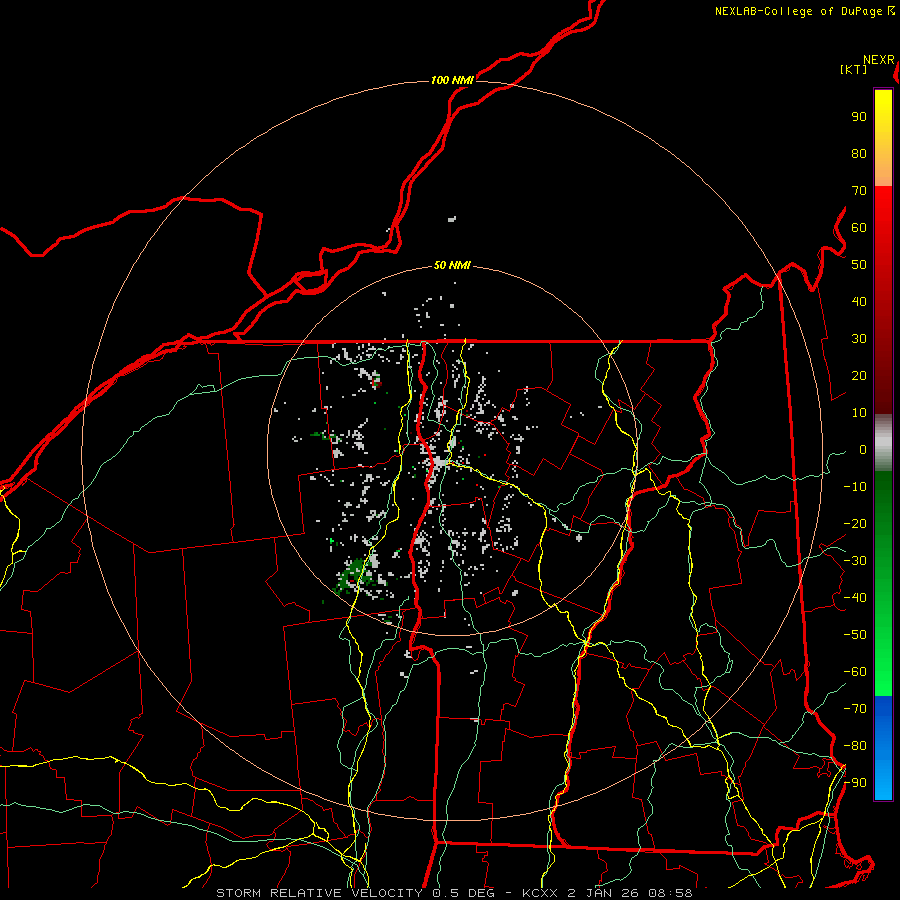Click the large green inbound velocity patch
The width and height of the screenshot is (900, 900).
[x=351, y=577]
